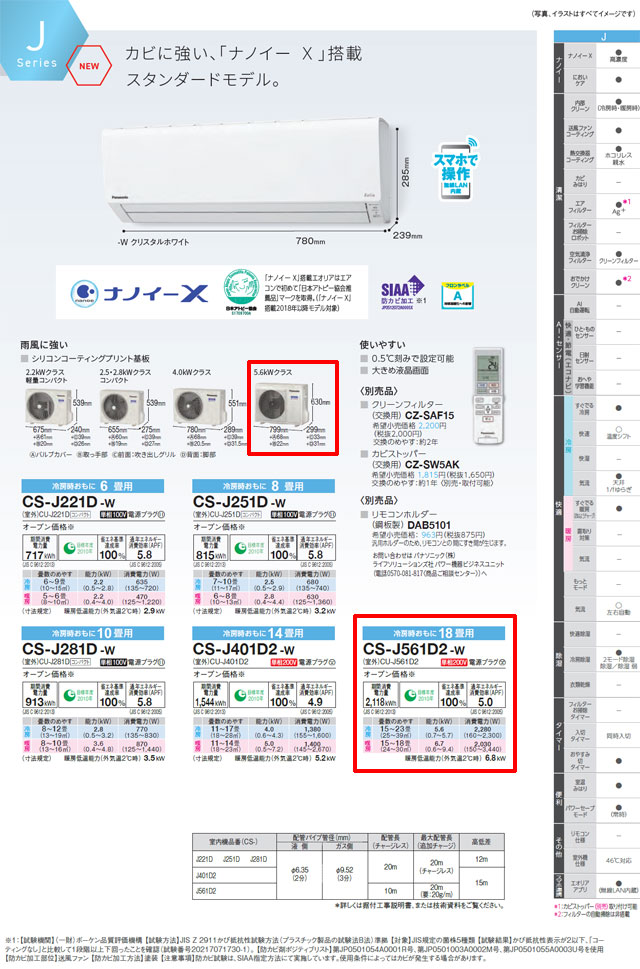Click the 単相100V label under CS-J221D
The image size is (640, 969).
113,514
